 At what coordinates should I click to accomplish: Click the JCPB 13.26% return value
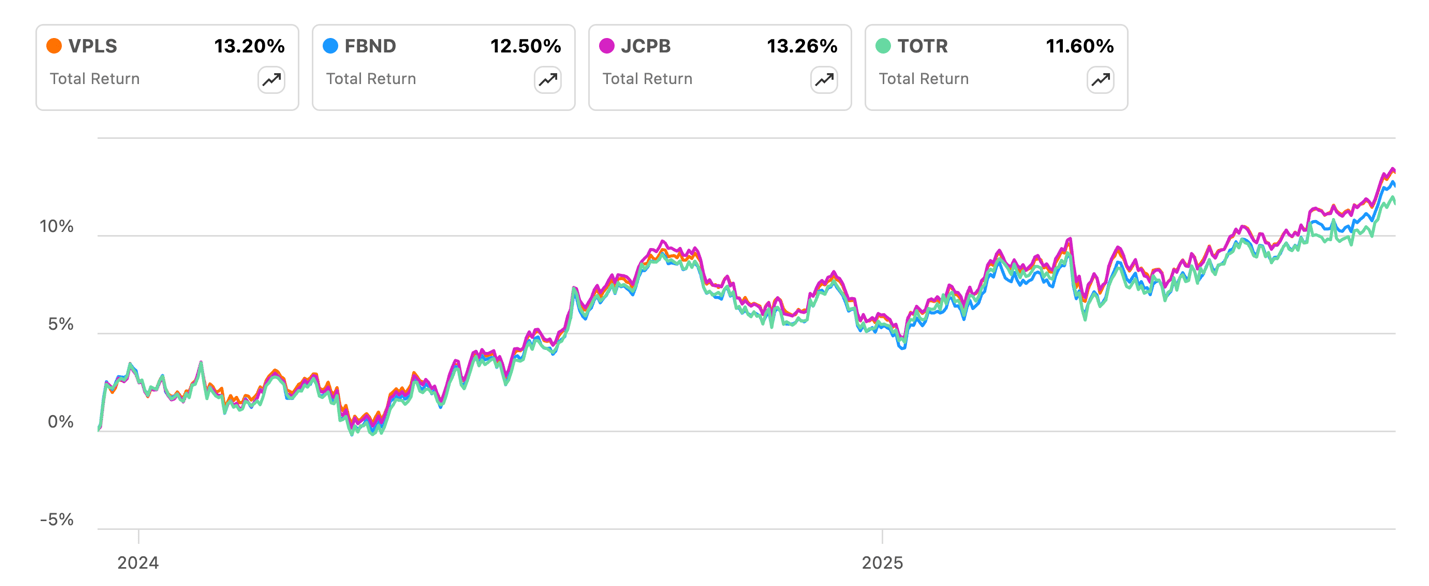802,46
